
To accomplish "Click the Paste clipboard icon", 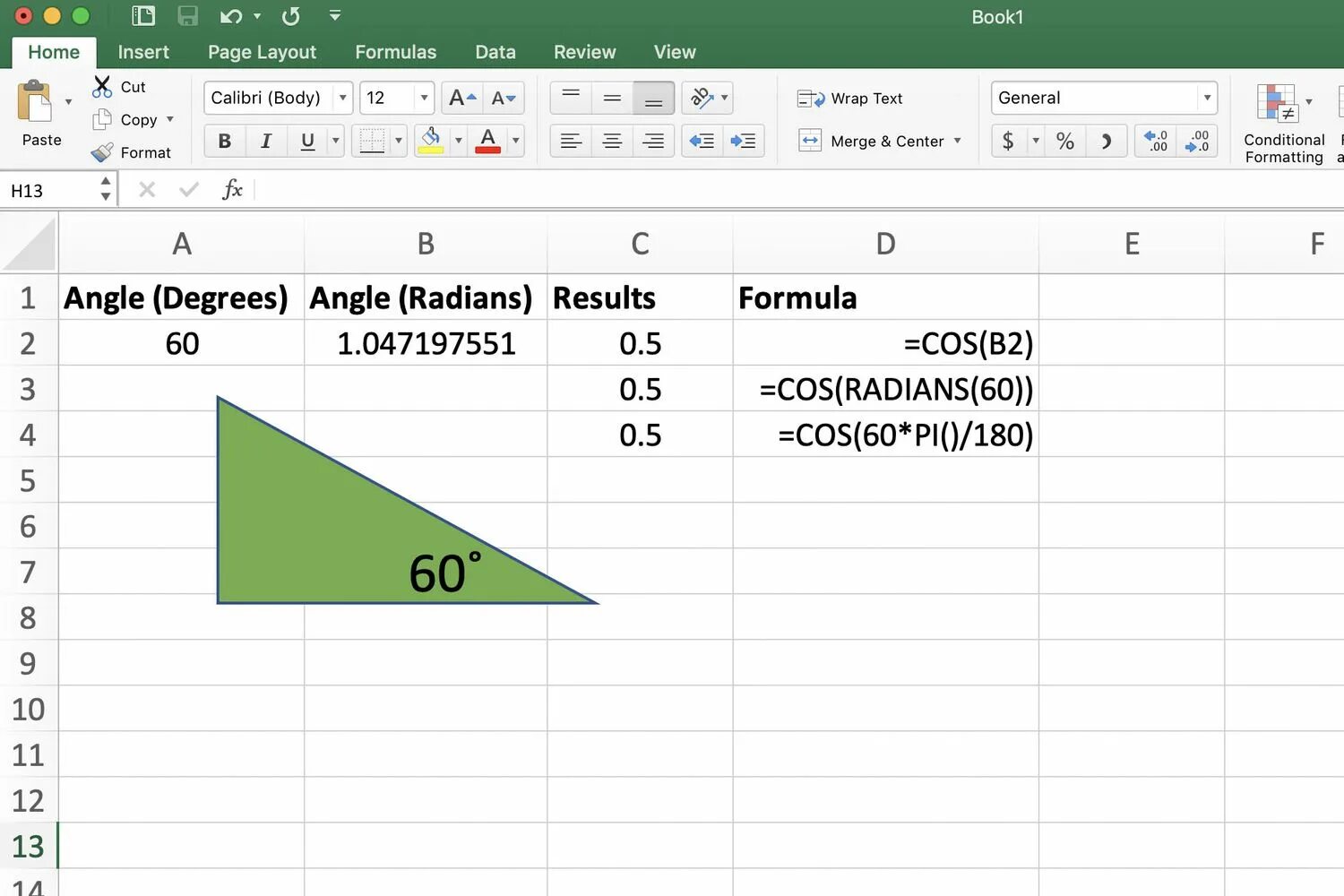I will [x=35, y=101].
